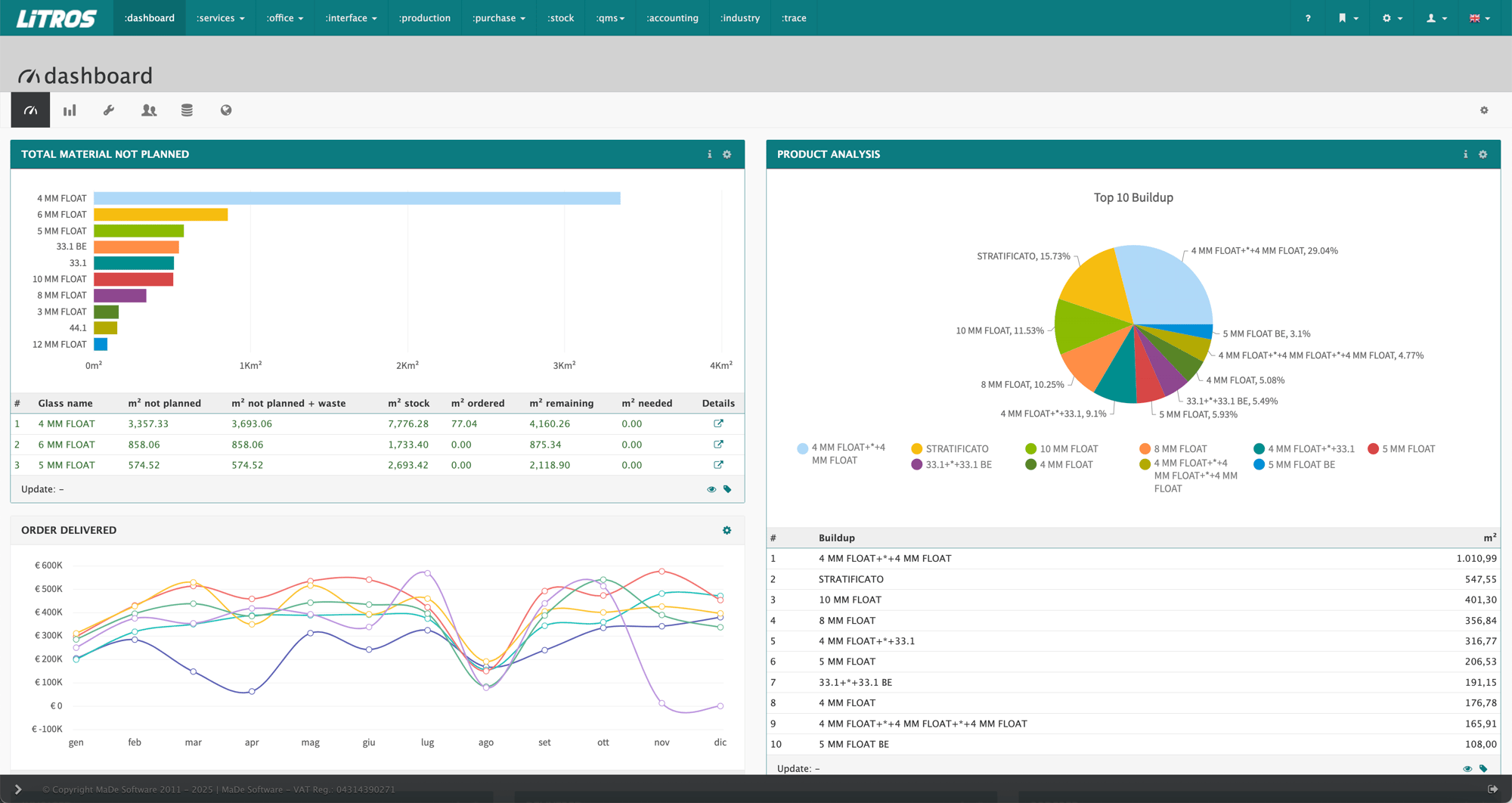Toggle 5 MM FLOAT BE legend entry
Viewport: 1512px width, 803px height.
pos(1294,465)
